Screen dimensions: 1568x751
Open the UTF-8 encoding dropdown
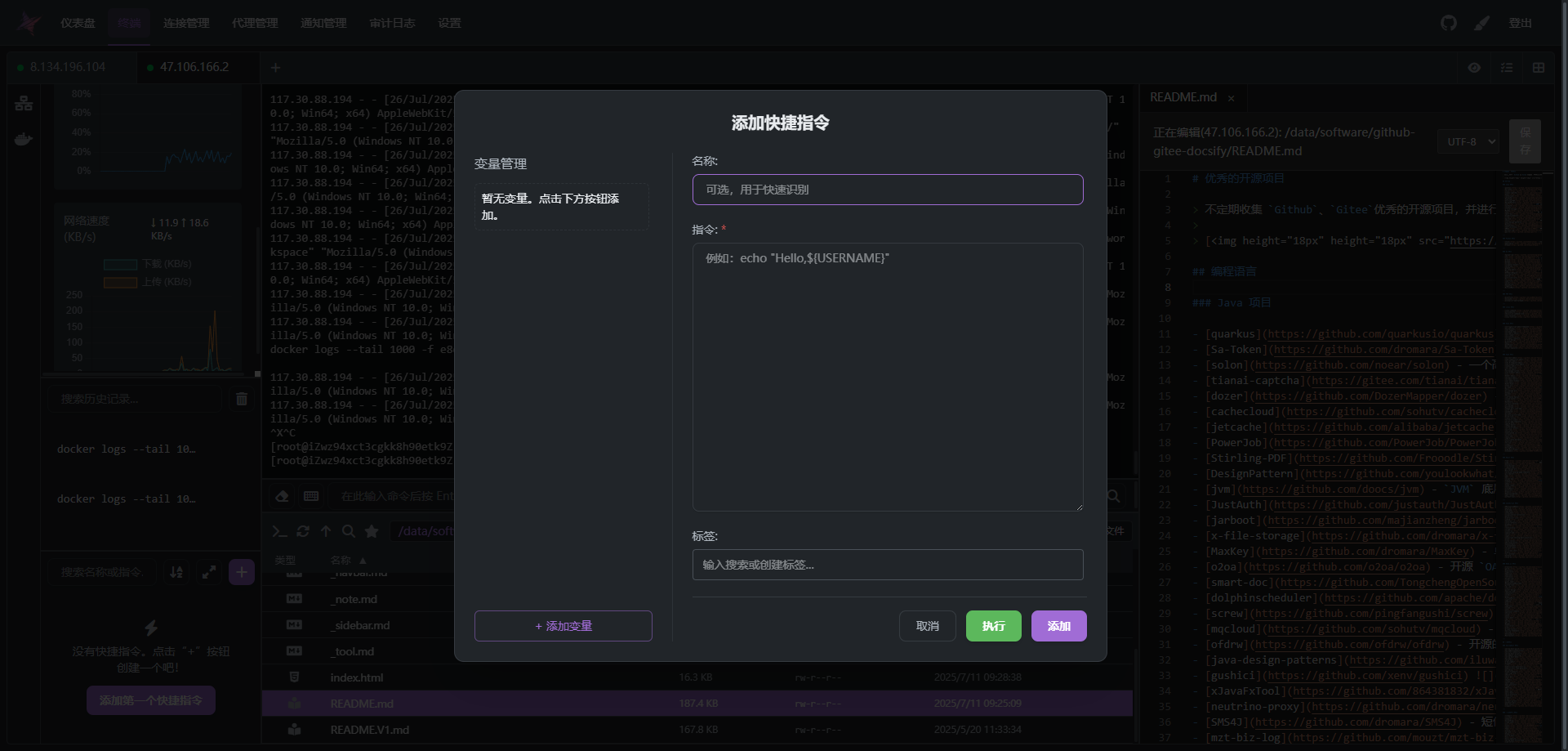pos(1468,141)
